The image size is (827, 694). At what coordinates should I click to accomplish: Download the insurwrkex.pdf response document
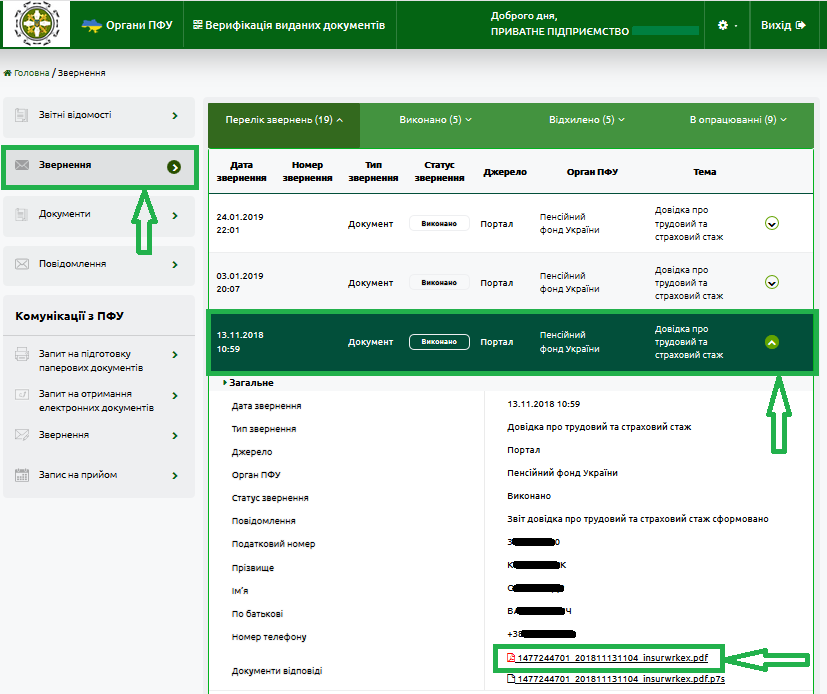(x=612, y=658)
